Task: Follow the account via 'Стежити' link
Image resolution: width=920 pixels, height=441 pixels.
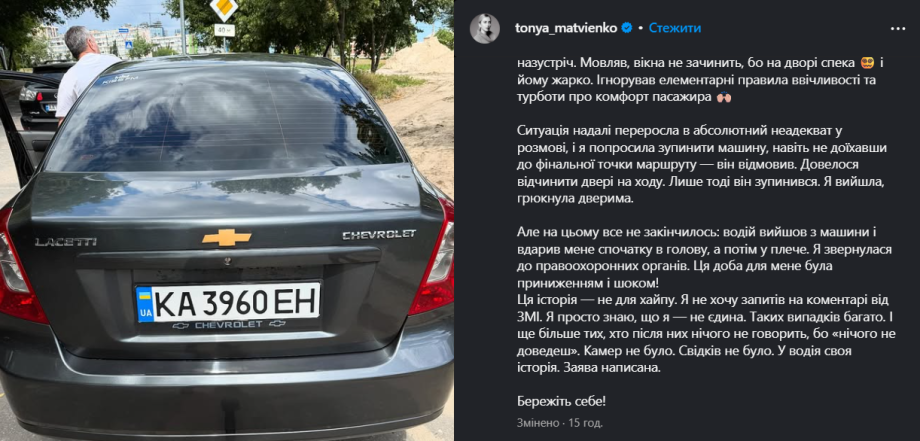Action: click(x=675, y=28)
